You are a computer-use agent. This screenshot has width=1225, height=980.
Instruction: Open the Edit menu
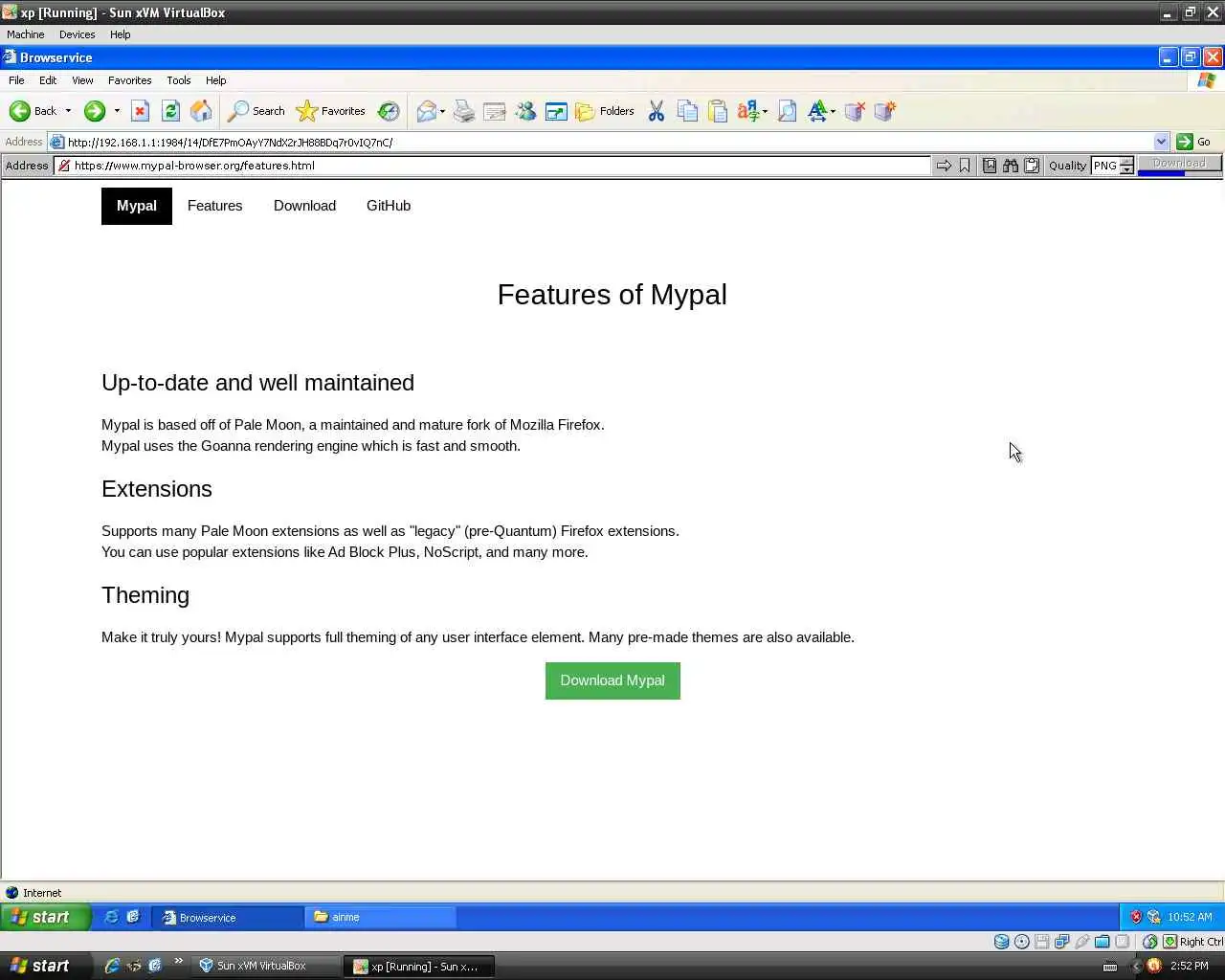tap(48, 80)
